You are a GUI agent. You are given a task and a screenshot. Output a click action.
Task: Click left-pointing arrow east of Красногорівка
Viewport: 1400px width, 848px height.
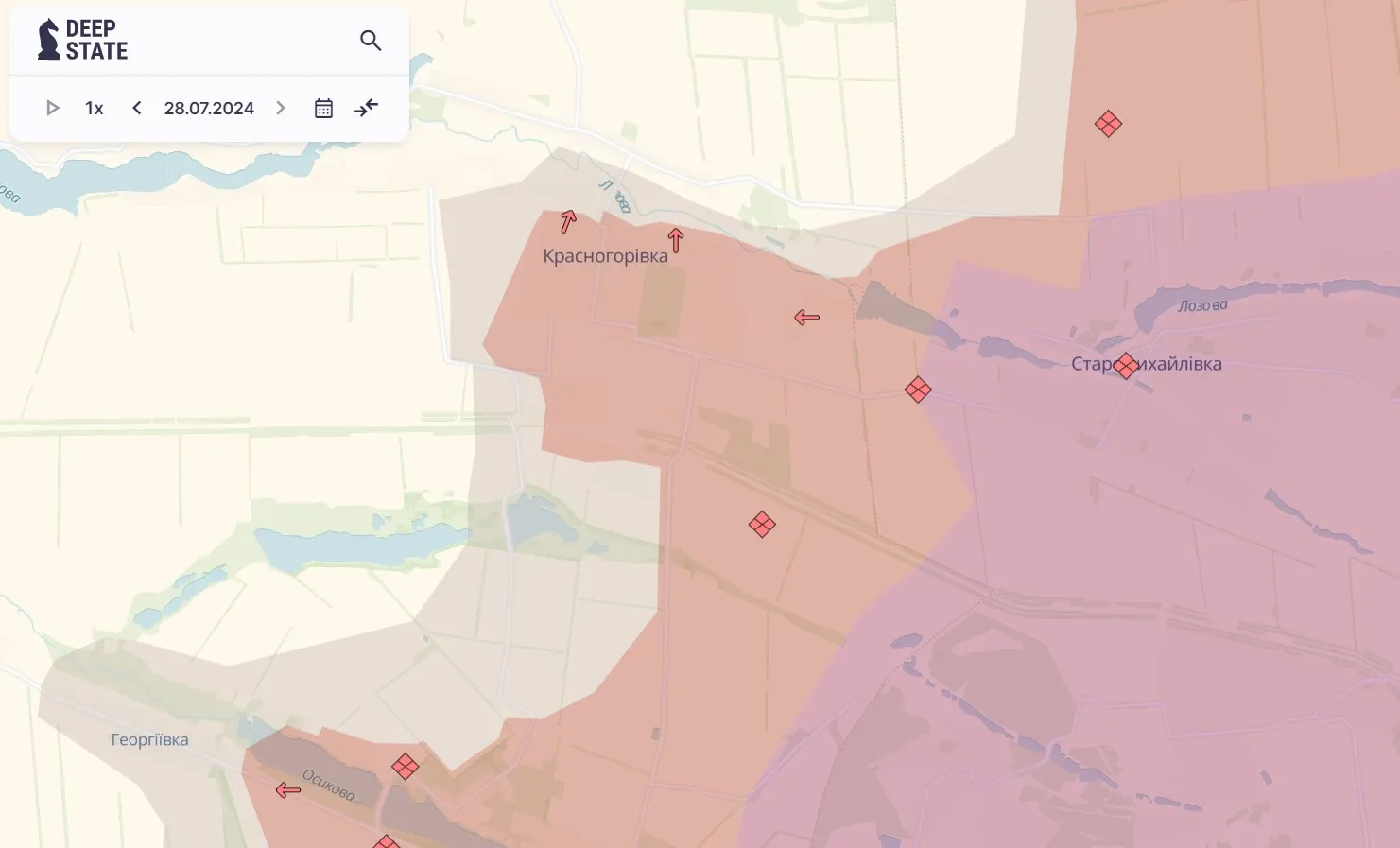point(806,318)
